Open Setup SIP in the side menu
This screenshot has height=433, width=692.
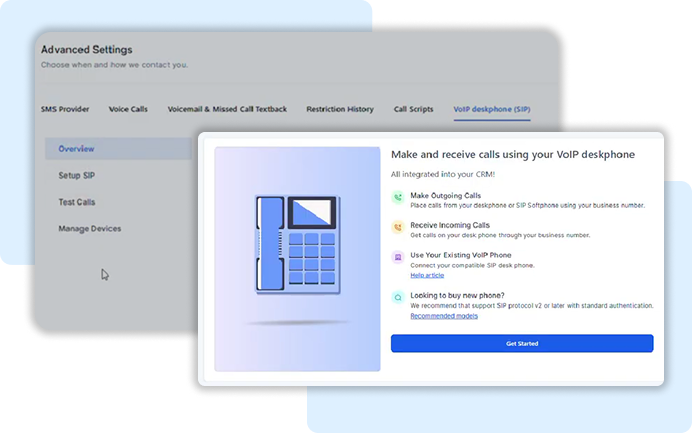77,175
